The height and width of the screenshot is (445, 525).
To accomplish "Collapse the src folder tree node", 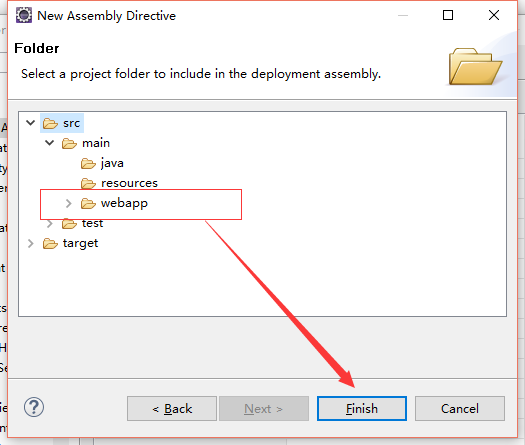I will [x=30, y=123].
